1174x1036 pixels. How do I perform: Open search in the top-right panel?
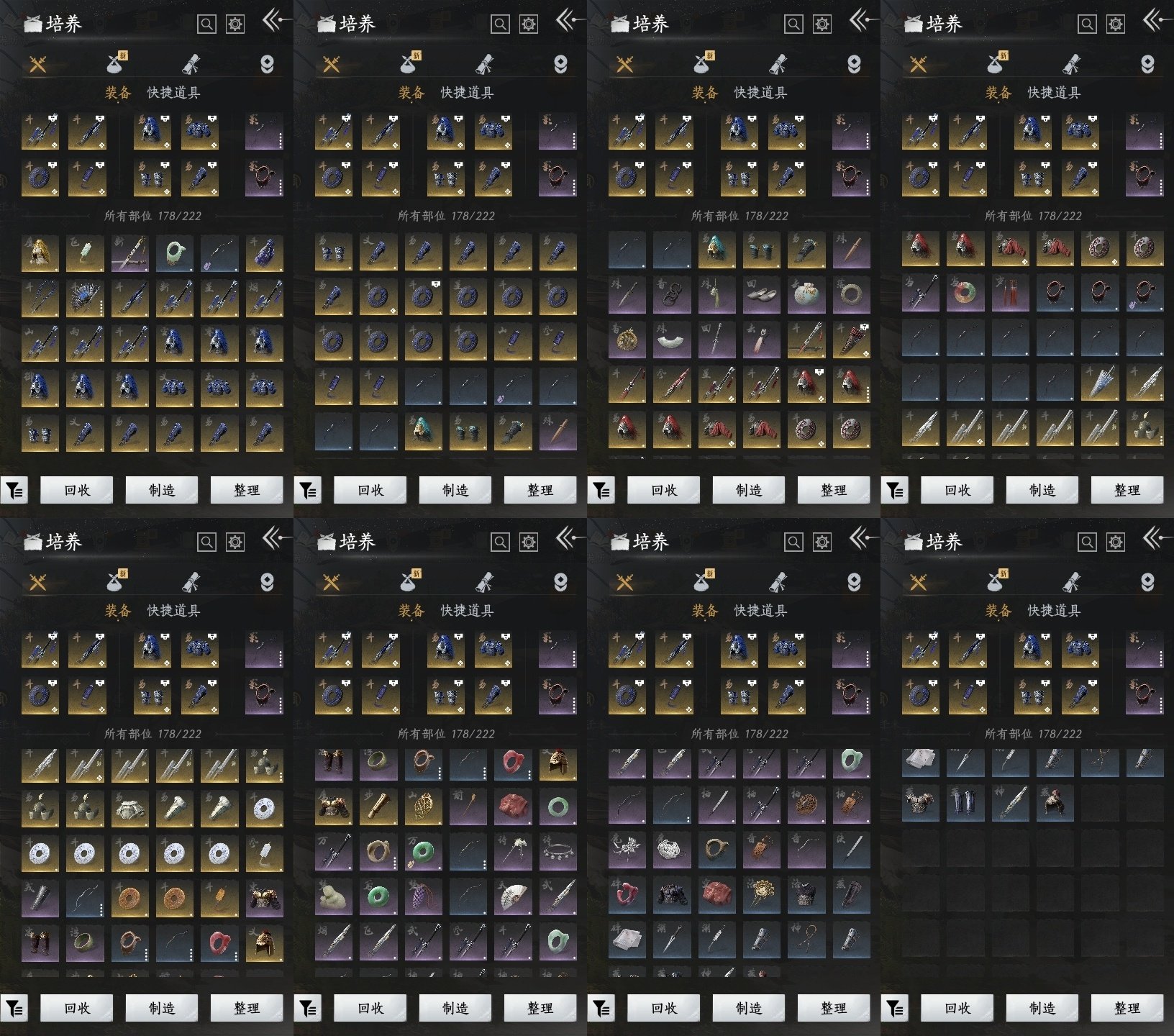[1087, 24]
